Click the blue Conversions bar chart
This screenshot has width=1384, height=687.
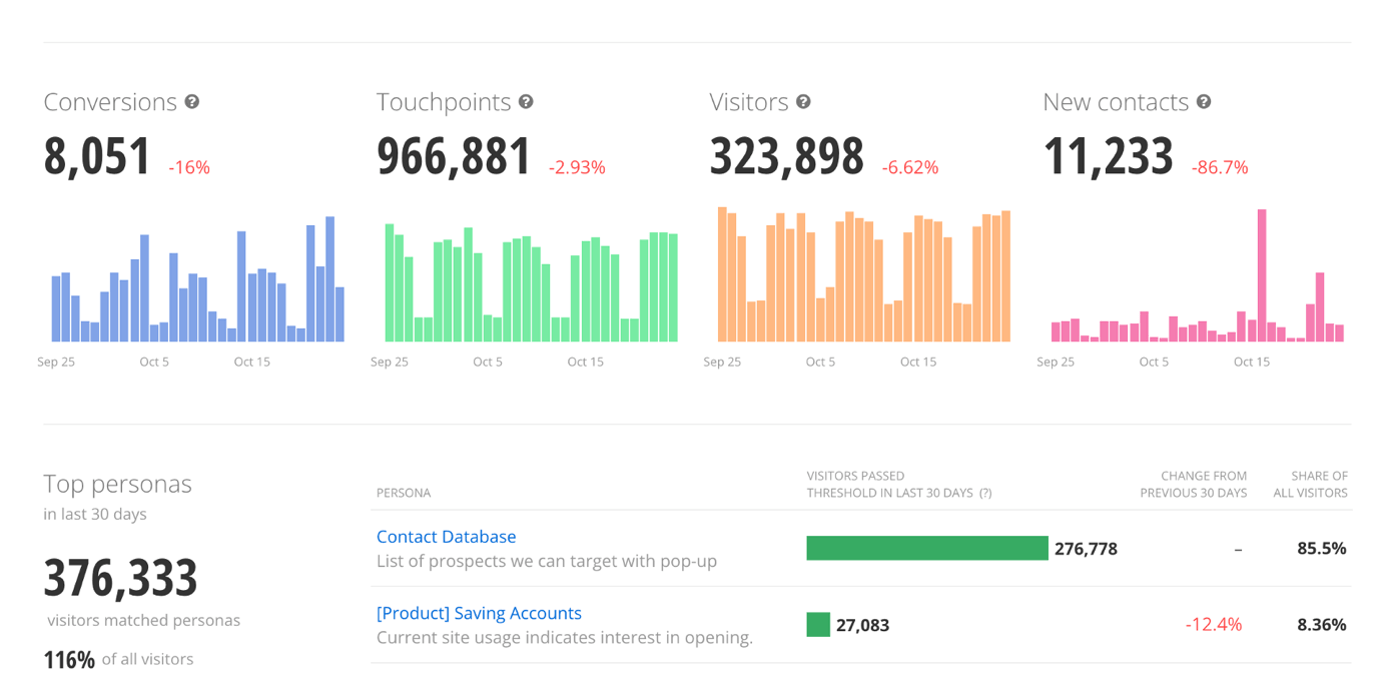coord(198,285)
